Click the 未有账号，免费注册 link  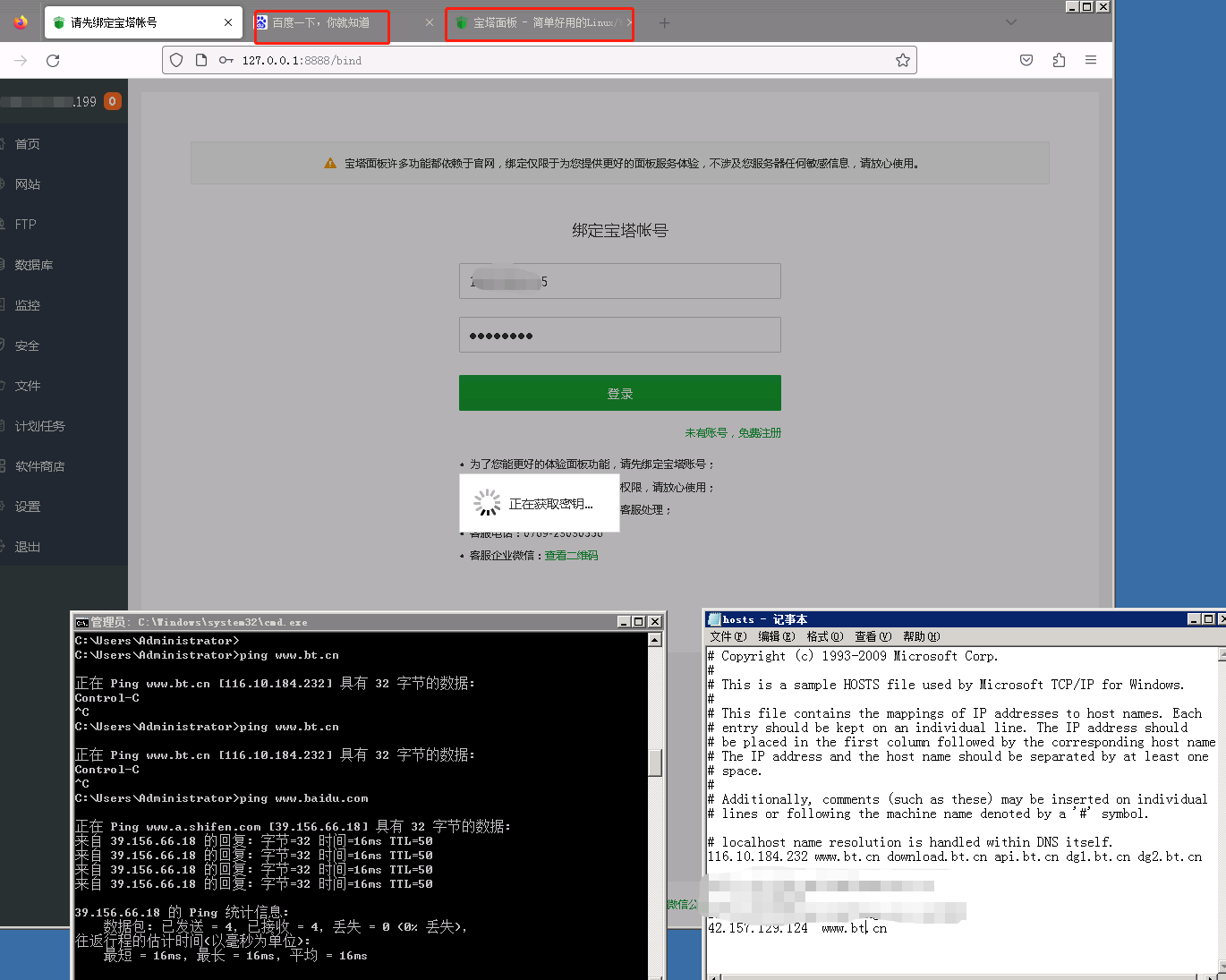tap(733, 433)
